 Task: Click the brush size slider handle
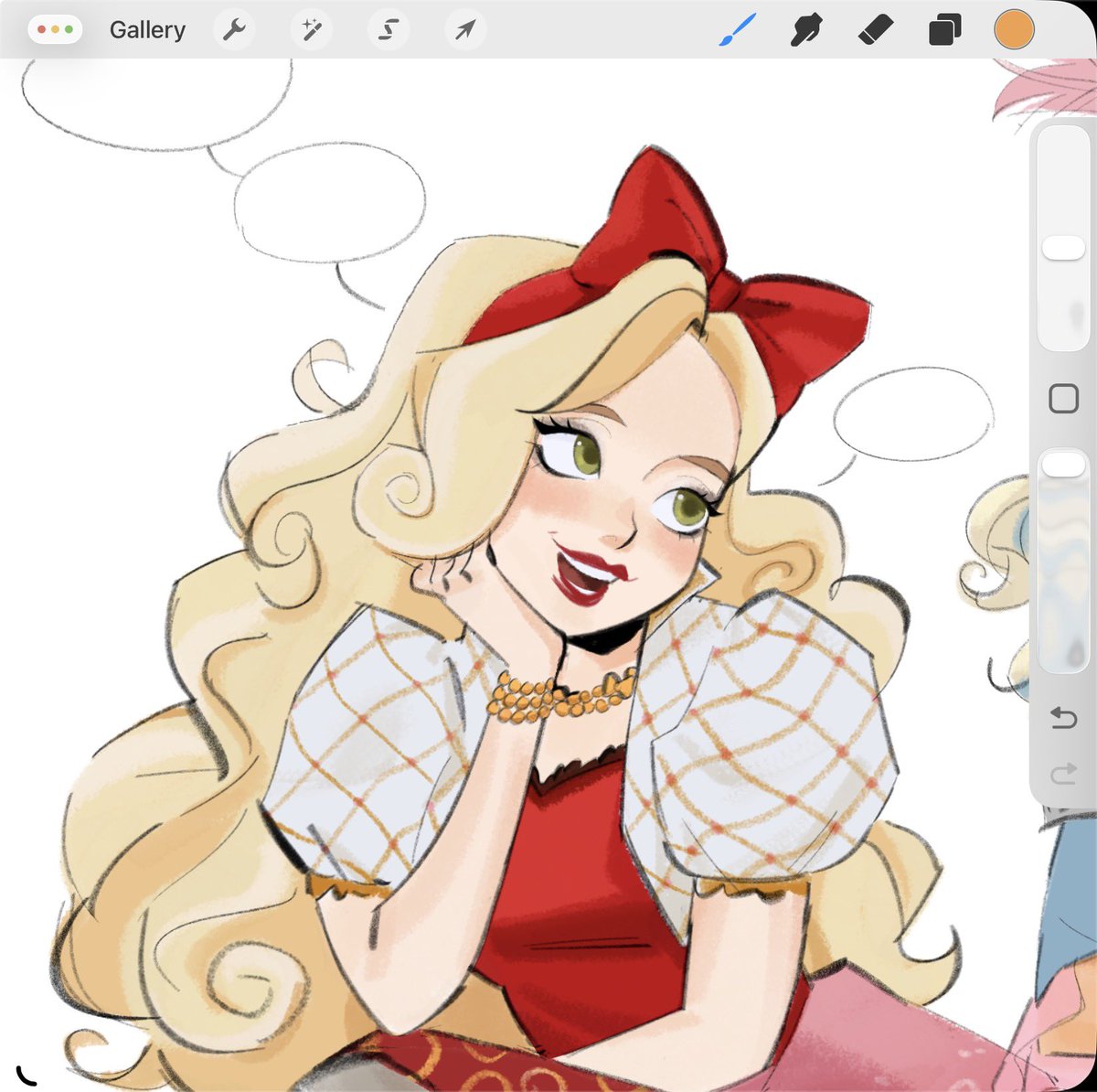1063,248
